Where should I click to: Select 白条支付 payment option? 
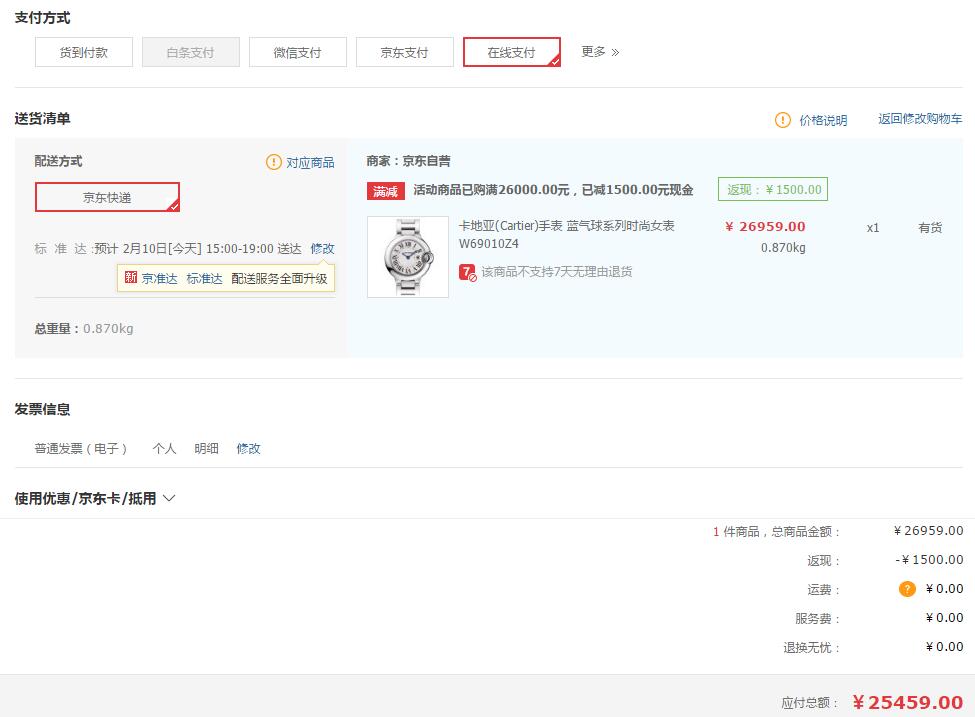(x=191, y=52)
